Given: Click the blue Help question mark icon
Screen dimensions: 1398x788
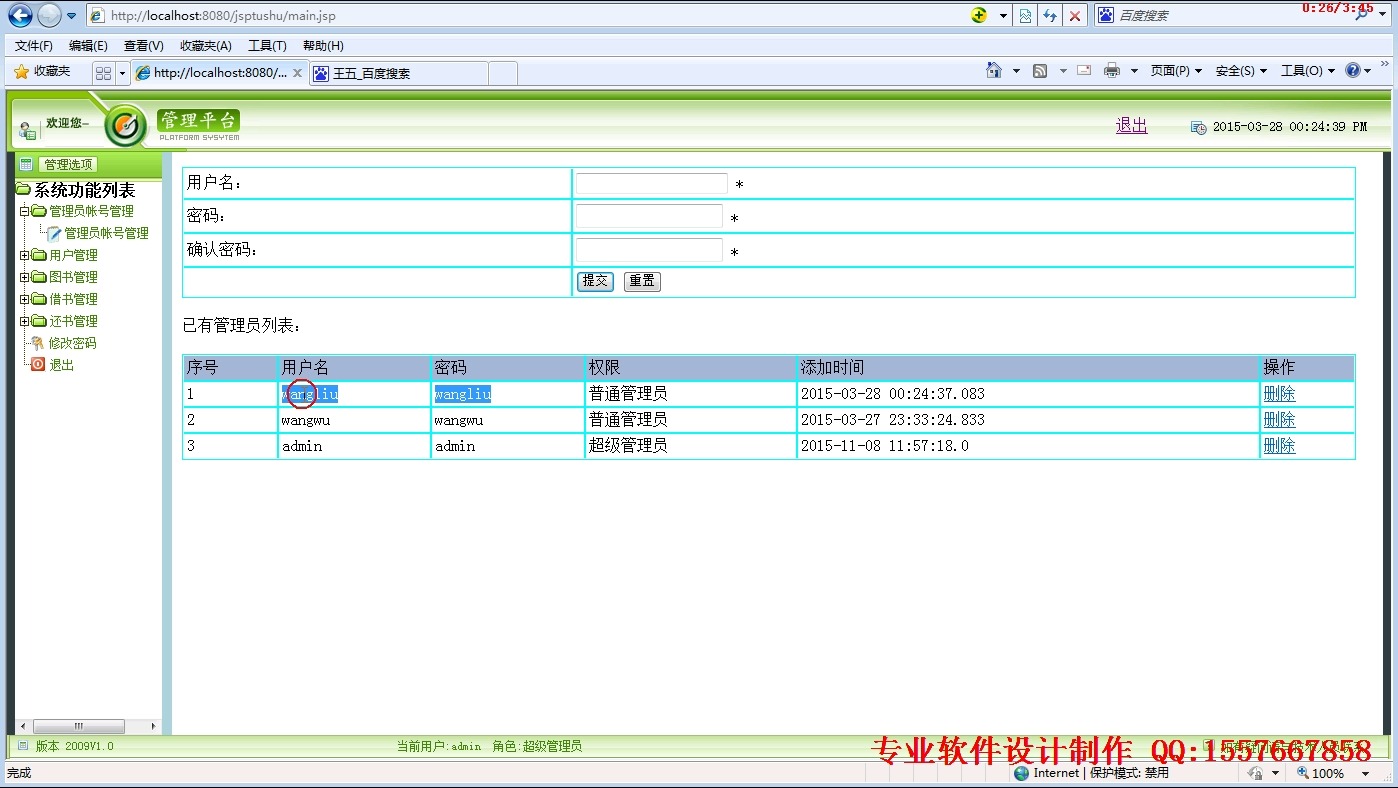Looking at the screenshot, I should [x=1353, y=70].
